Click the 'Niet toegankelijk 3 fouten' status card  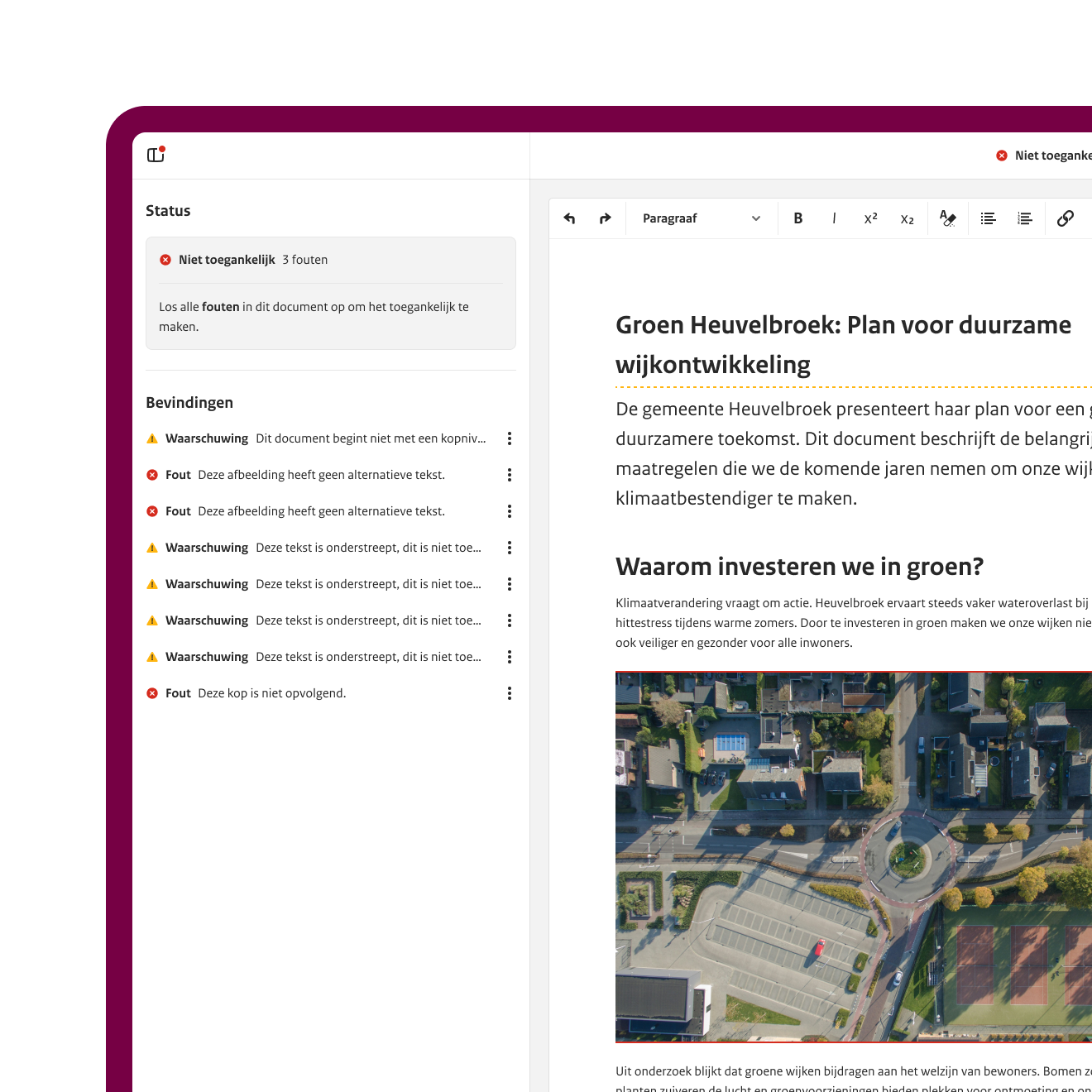(x=331, y=293)
